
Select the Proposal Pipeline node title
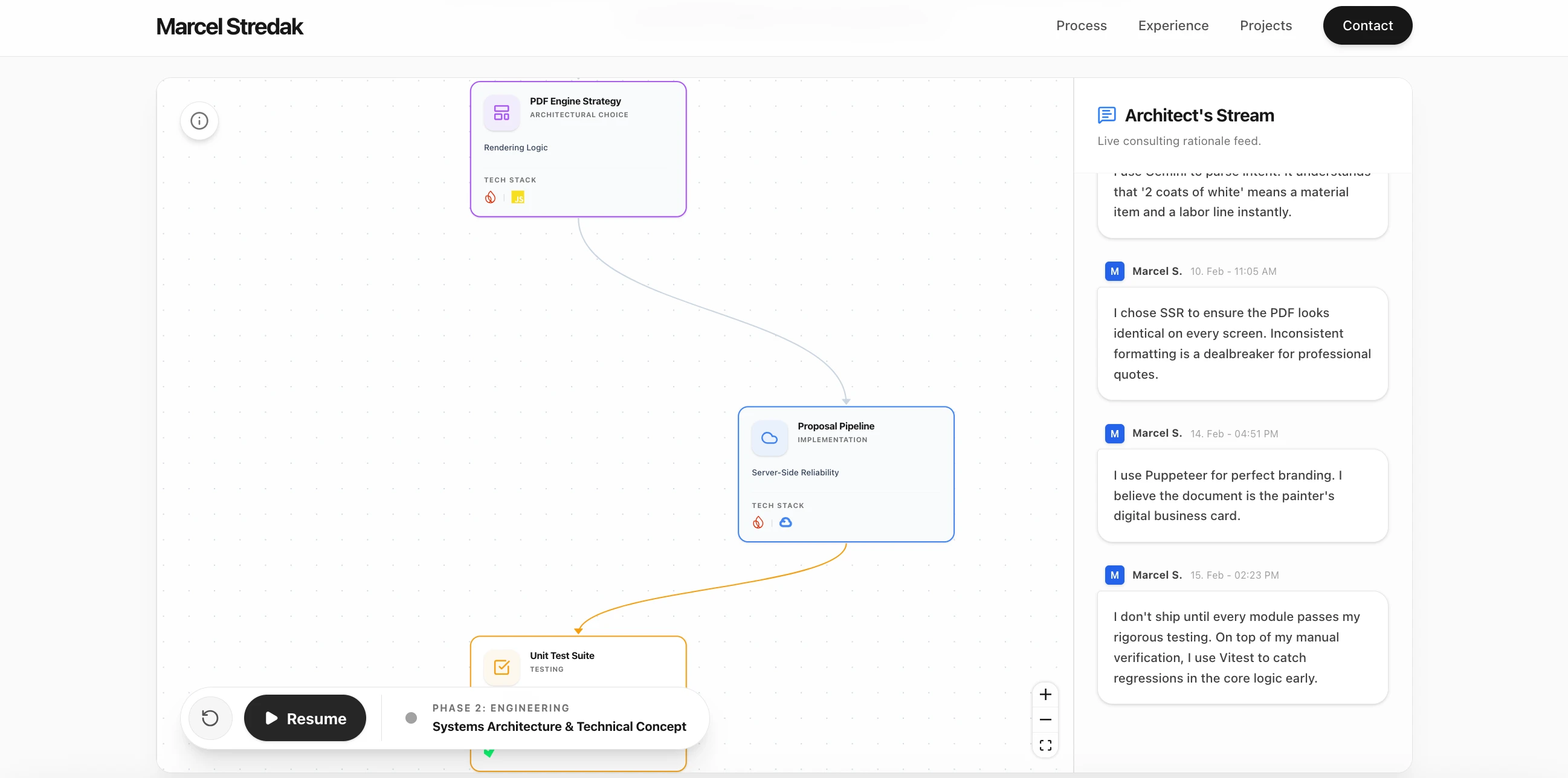point(836,426)
